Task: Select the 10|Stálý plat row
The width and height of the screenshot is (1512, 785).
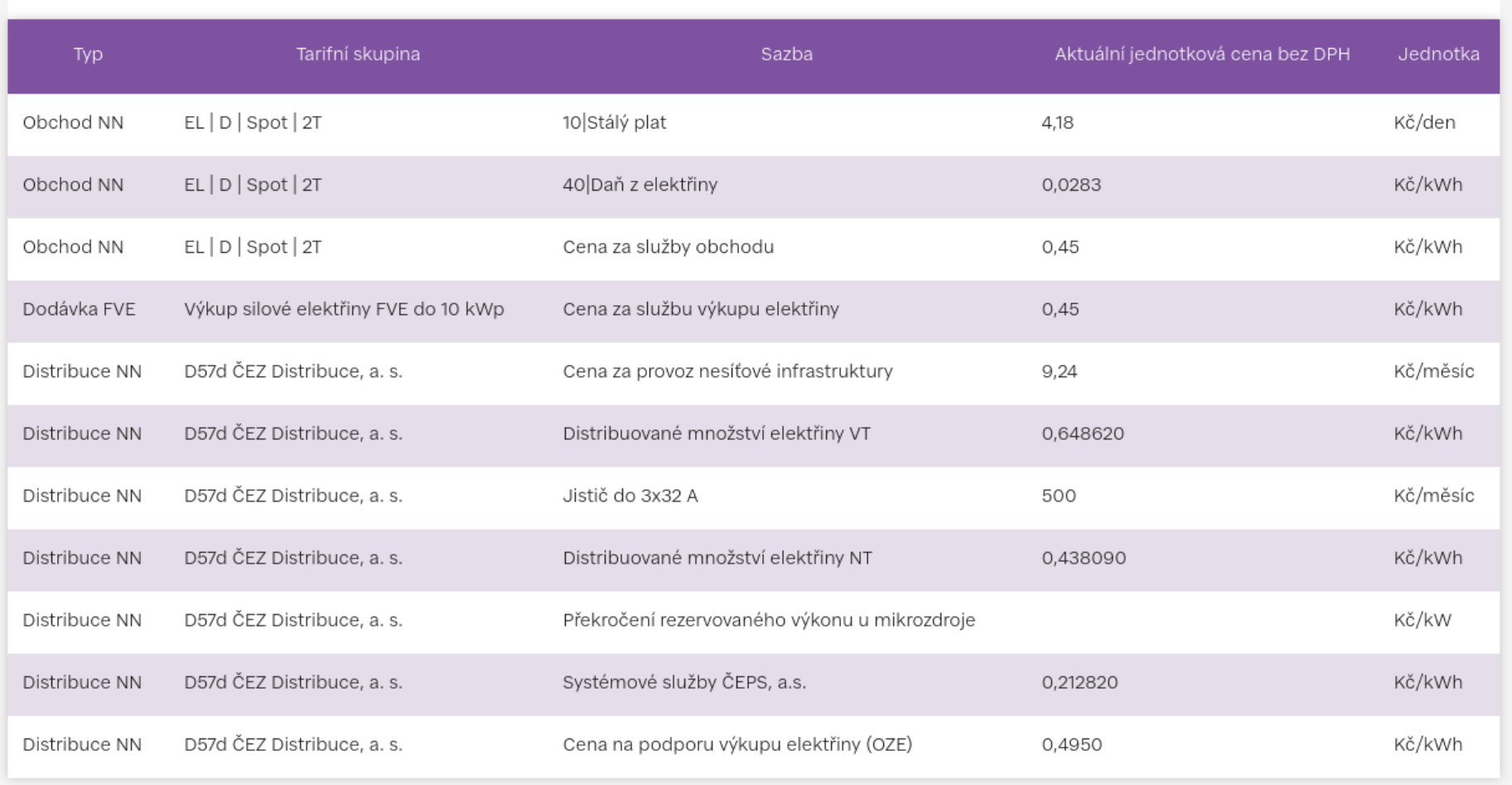Action: click(x=614, y=123)
